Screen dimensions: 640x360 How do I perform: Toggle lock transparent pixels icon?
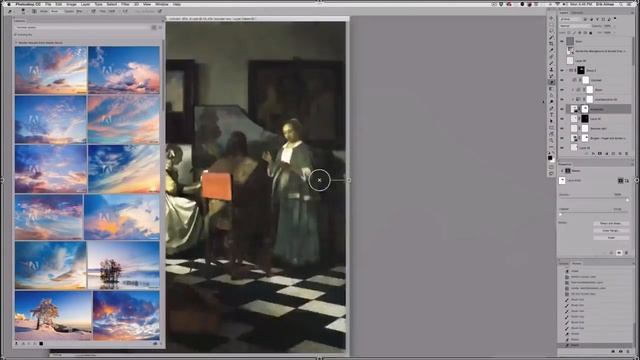pyautogui.click(x=569, y=33)
